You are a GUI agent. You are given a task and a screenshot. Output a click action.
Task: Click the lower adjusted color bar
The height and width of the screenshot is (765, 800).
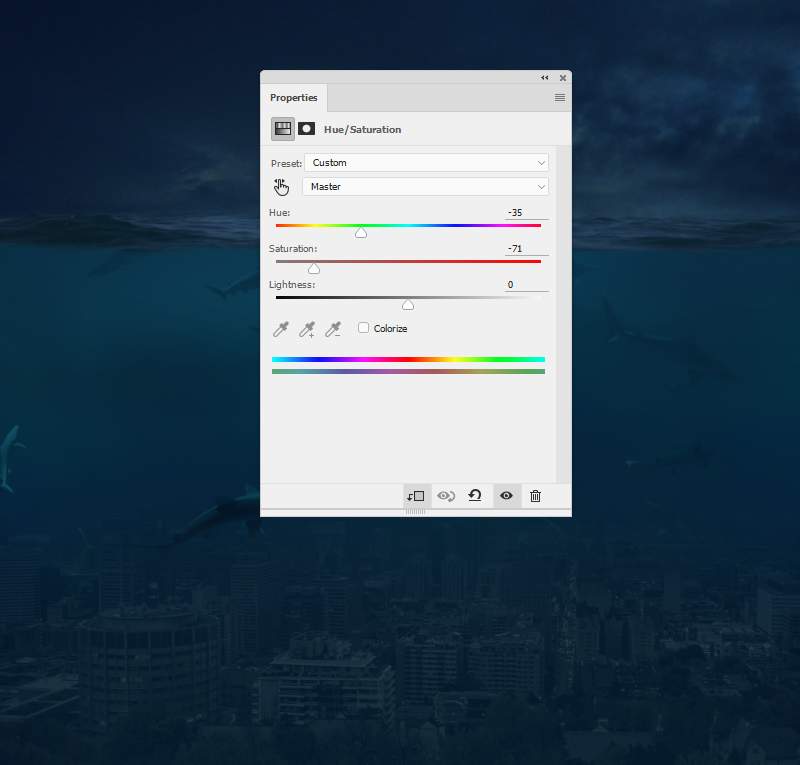tap(408, 372)
